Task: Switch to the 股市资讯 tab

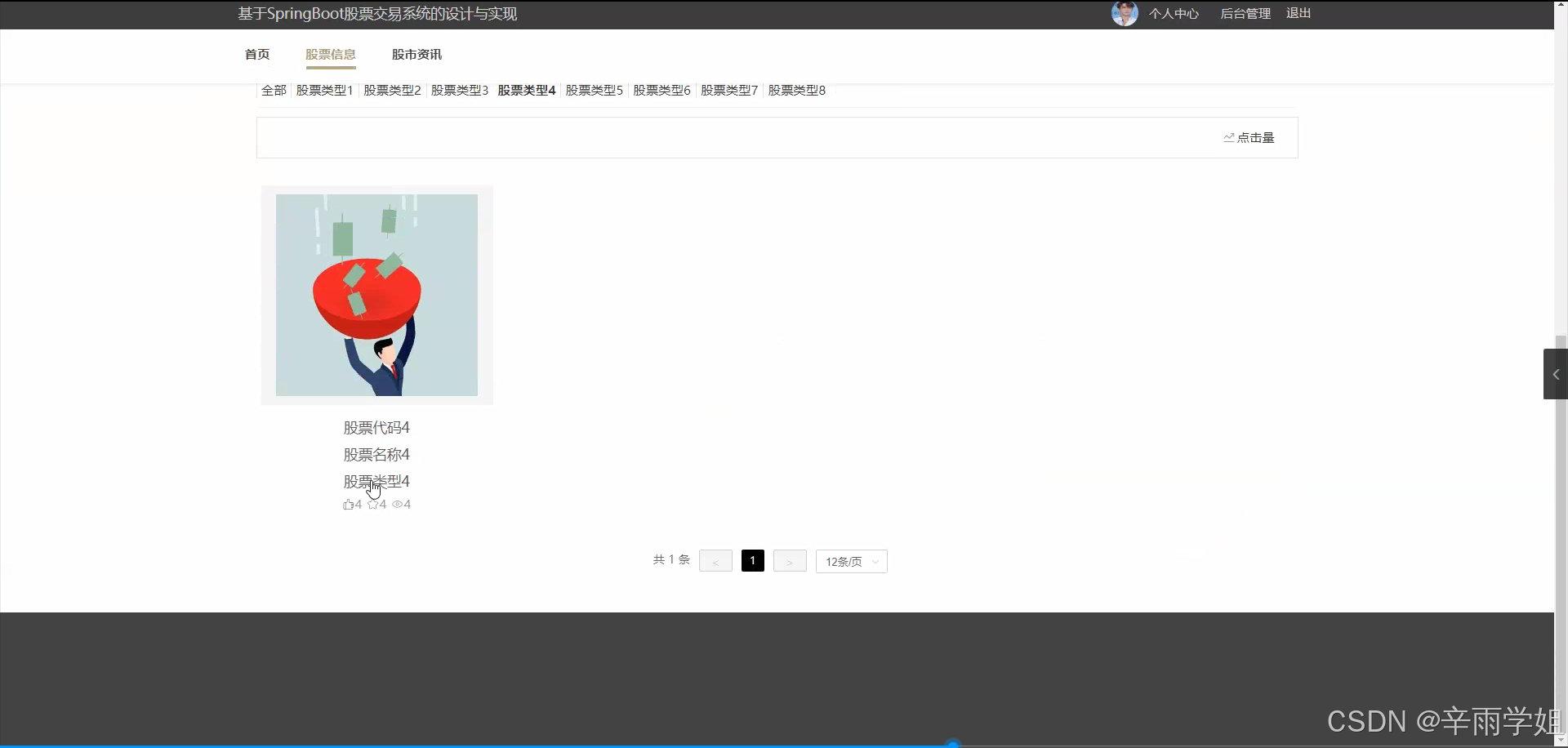Action: point(416,54)
